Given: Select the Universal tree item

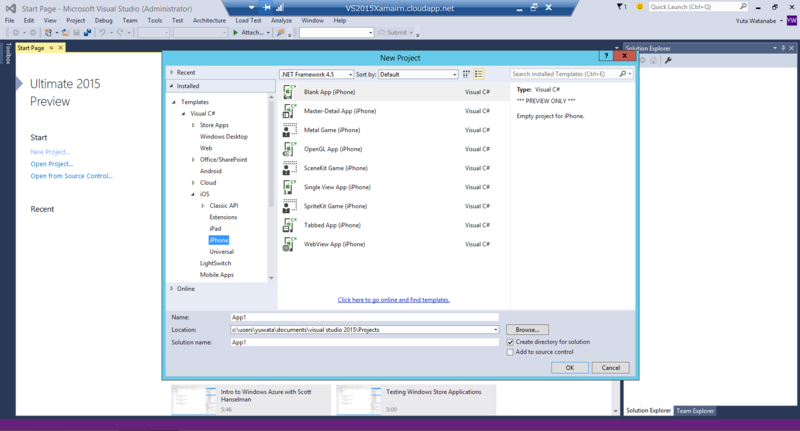Looking at the screenshot, I should [221, 252].
